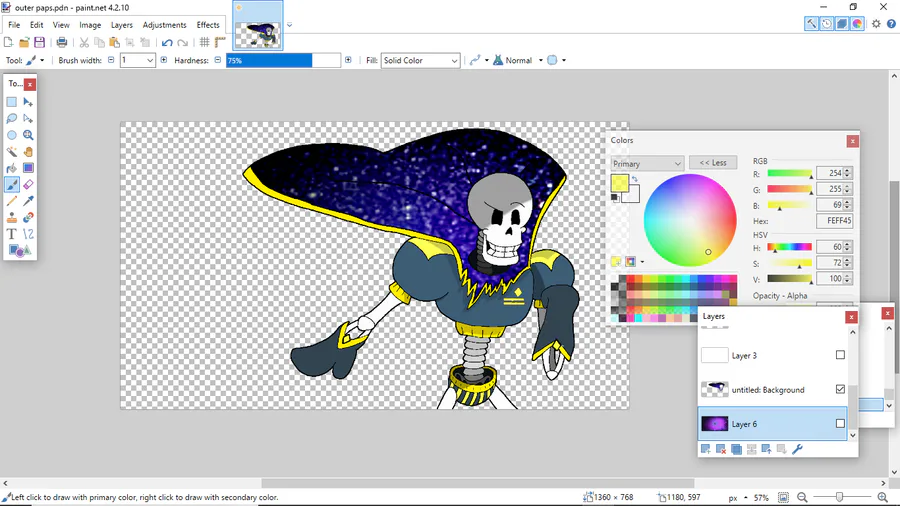The width and height of the screenshot is (900, 506).
Task: Toggle the Tools window button top right
Action: [x=811, y=24]
